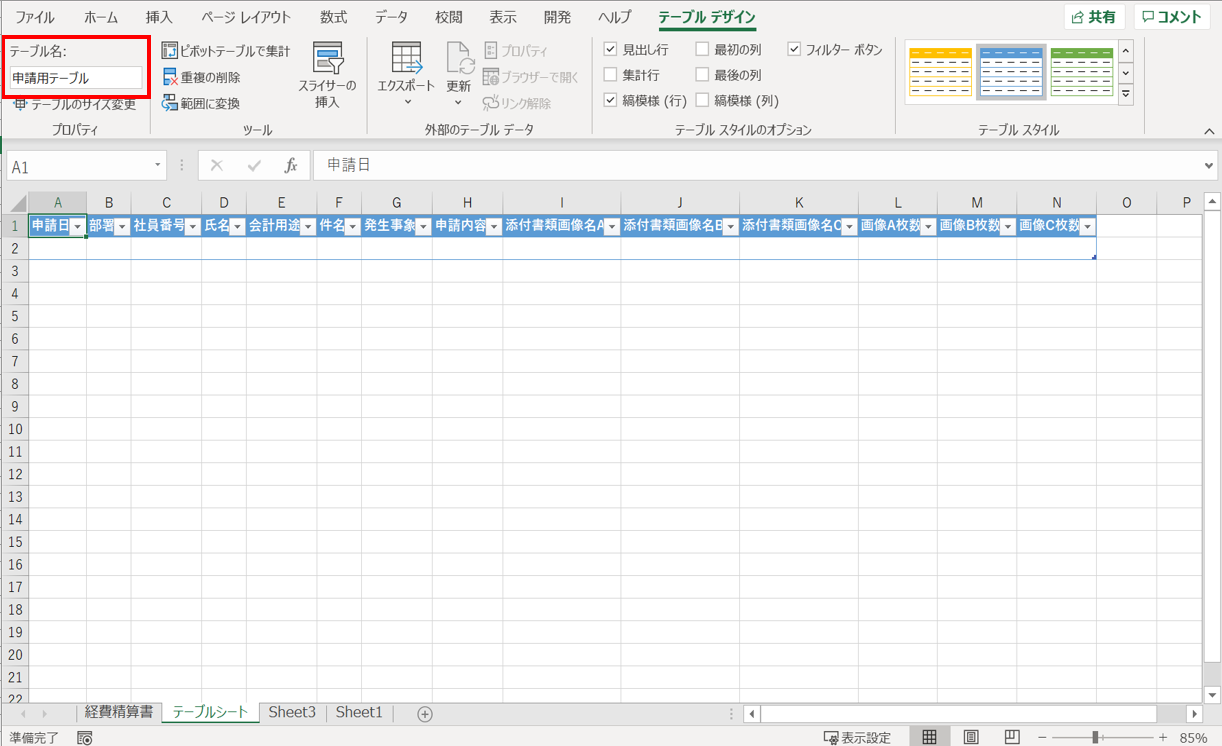The height and width of the screenshot is (746, 1222).
Task: Expand the Name Box dropdown arrow
Action: coord(158,166)
